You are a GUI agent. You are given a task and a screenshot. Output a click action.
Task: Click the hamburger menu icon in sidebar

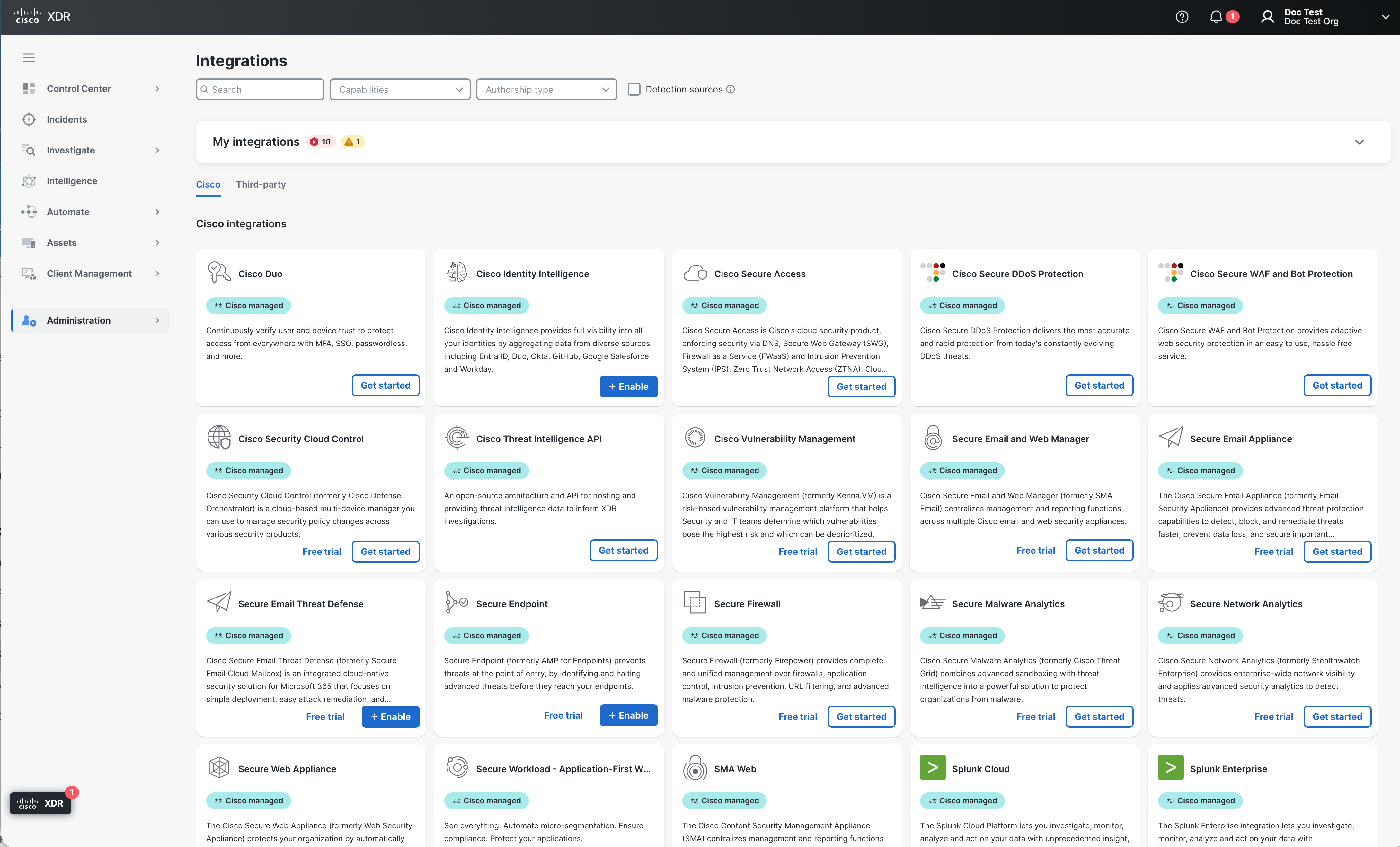(29, 58)
